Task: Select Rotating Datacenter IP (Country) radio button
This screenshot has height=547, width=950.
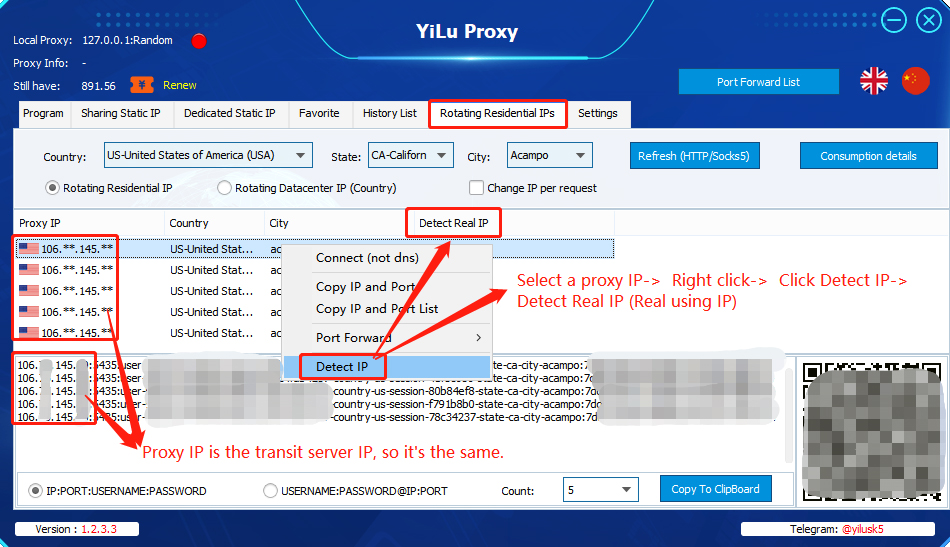Action: (224, 188)
